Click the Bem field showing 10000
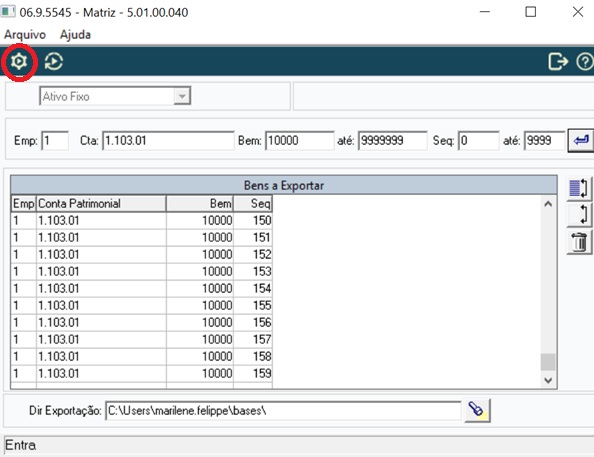 (x=300, y=141)
